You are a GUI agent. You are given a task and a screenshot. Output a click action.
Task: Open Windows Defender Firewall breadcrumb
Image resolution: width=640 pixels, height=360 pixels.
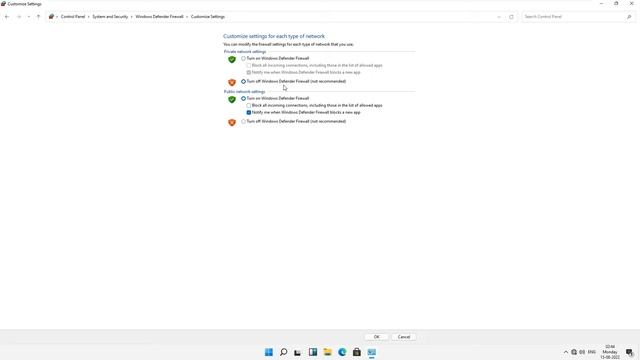tap(159, 17)
